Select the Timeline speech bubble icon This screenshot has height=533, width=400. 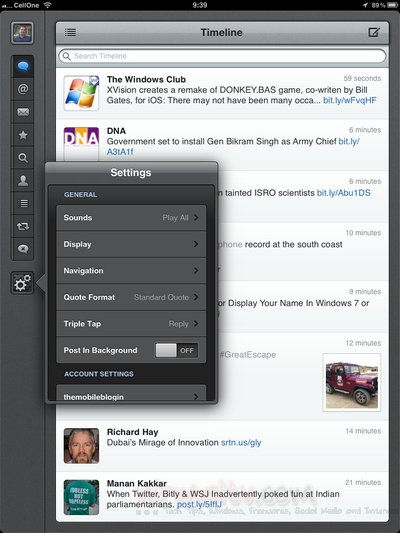point(23,66)
